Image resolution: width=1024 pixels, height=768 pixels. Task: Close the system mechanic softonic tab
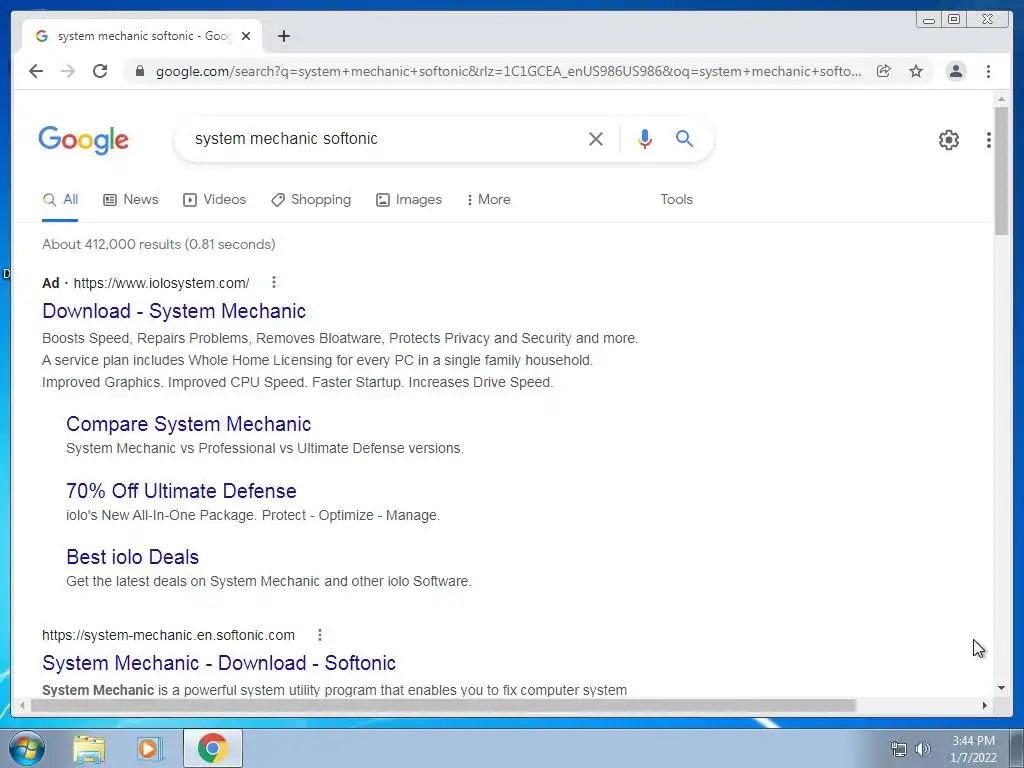point(246,36)
